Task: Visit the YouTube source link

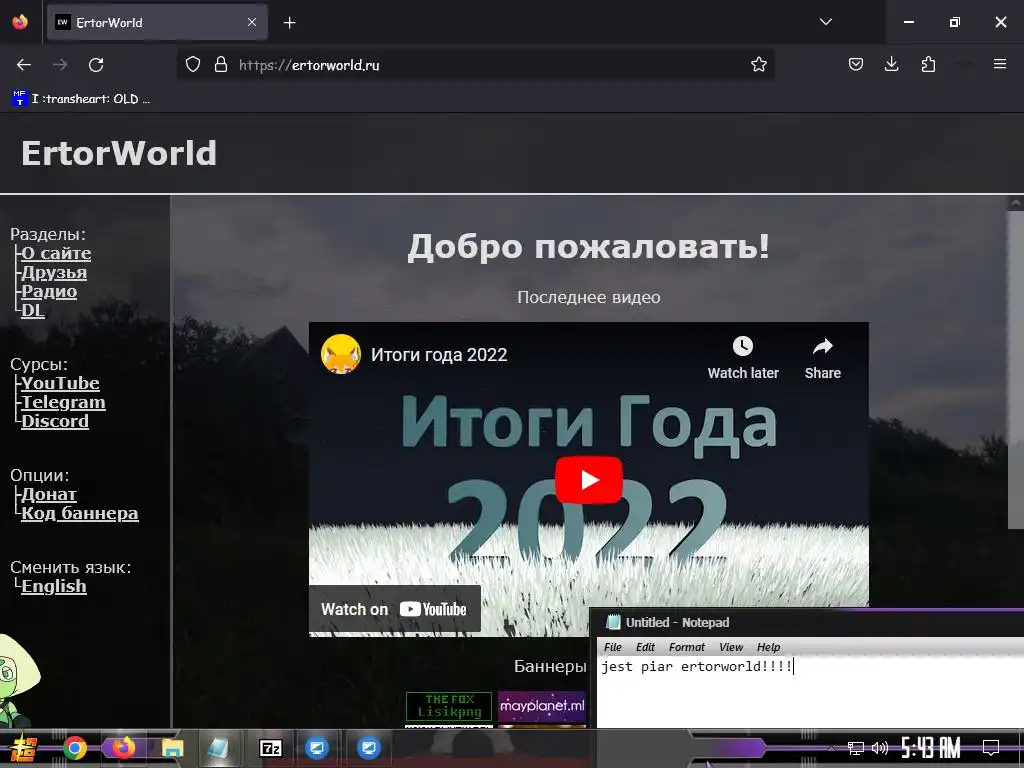Action: click(x=60, y=383)
